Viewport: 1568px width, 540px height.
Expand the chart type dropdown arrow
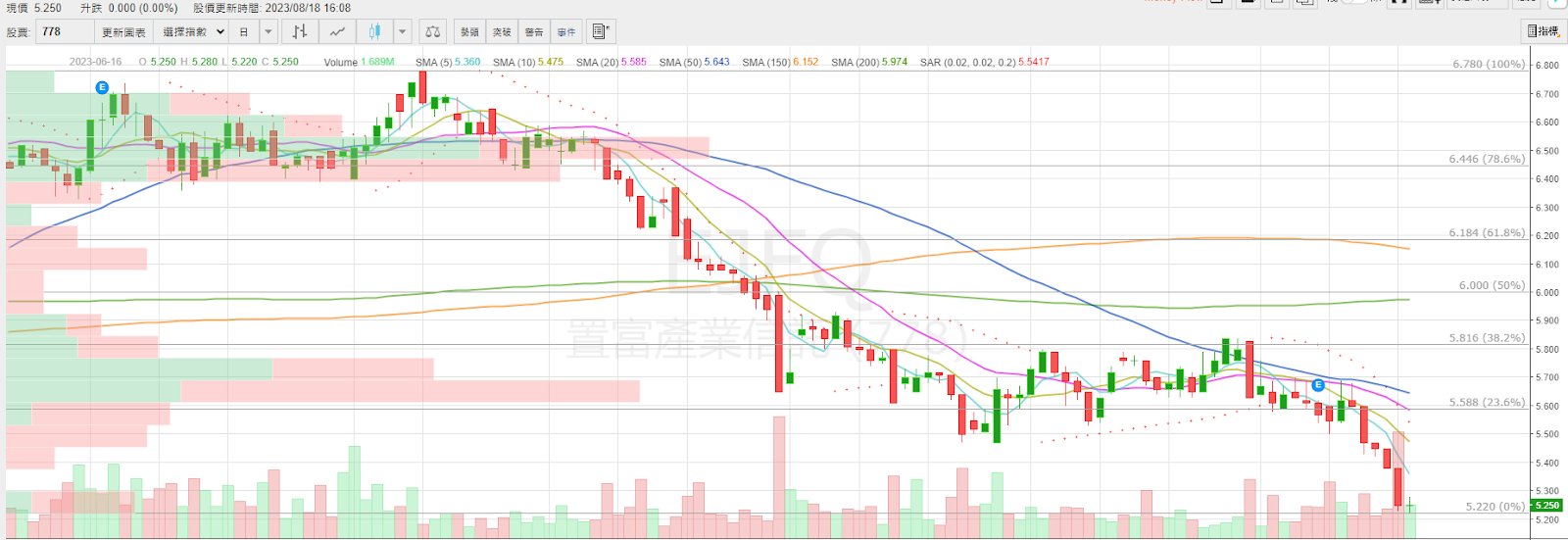coord(402,31)
